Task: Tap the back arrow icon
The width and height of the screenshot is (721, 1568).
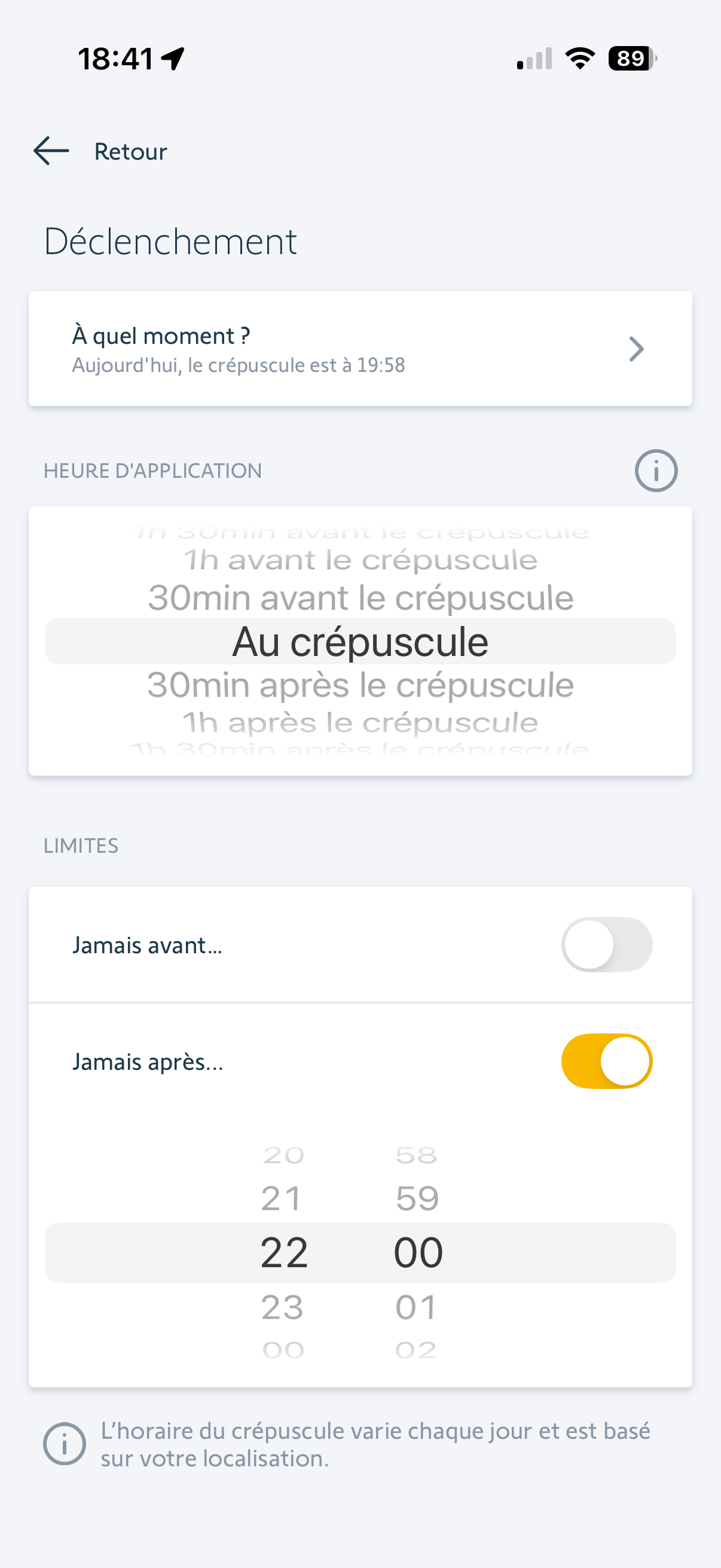Action: click(x=51, y=151)
